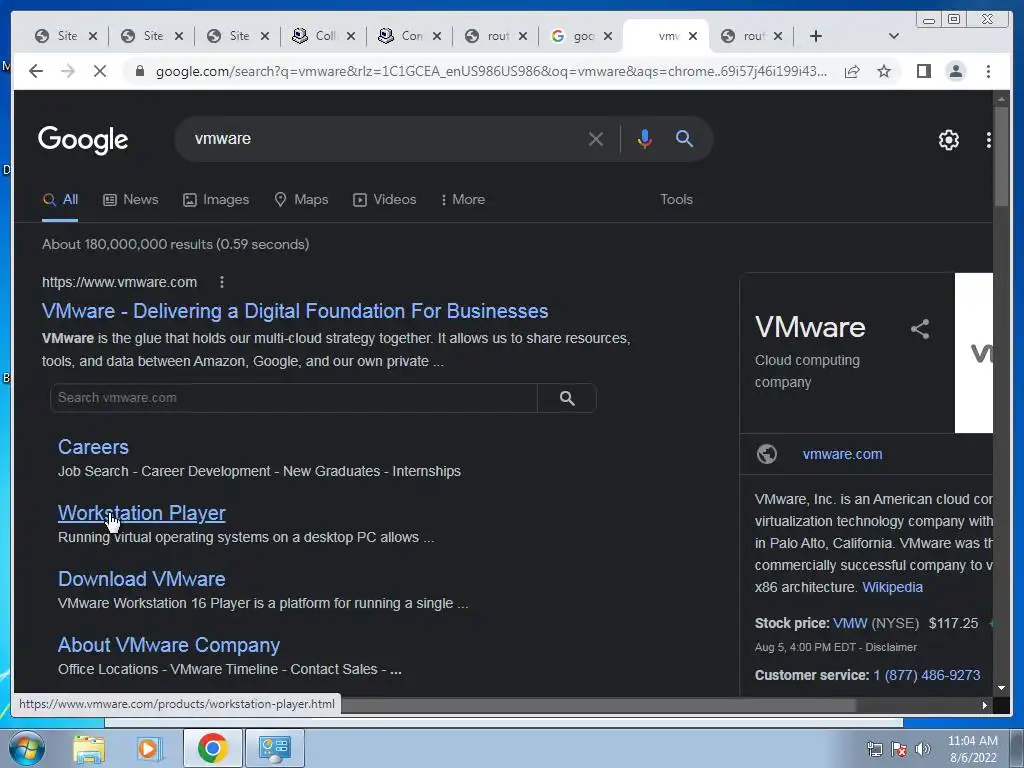Screen dimensions: 1024x768
Task: Stop loading the page with X button
Action: point(99,71)
